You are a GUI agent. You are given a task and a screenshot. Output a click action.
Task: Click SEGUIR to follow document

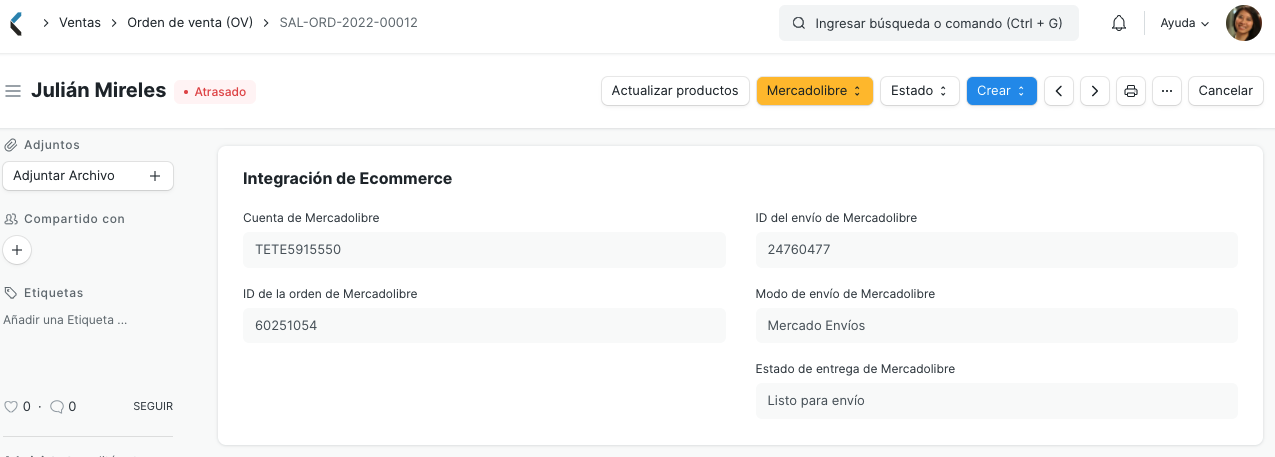153,407
